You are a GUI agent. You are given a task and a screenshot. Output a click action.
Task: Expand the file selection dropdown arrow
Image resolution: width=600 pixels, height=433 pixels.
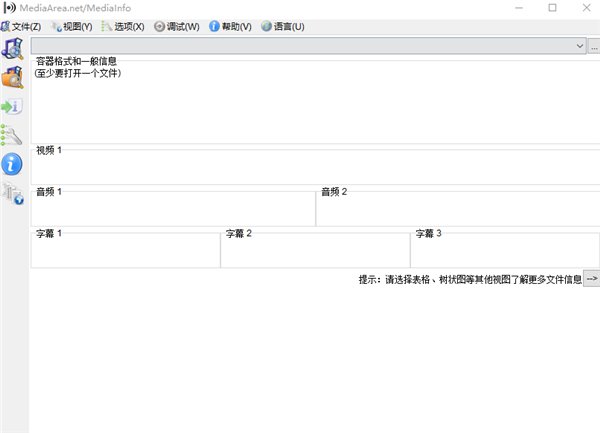pos(580,46)
